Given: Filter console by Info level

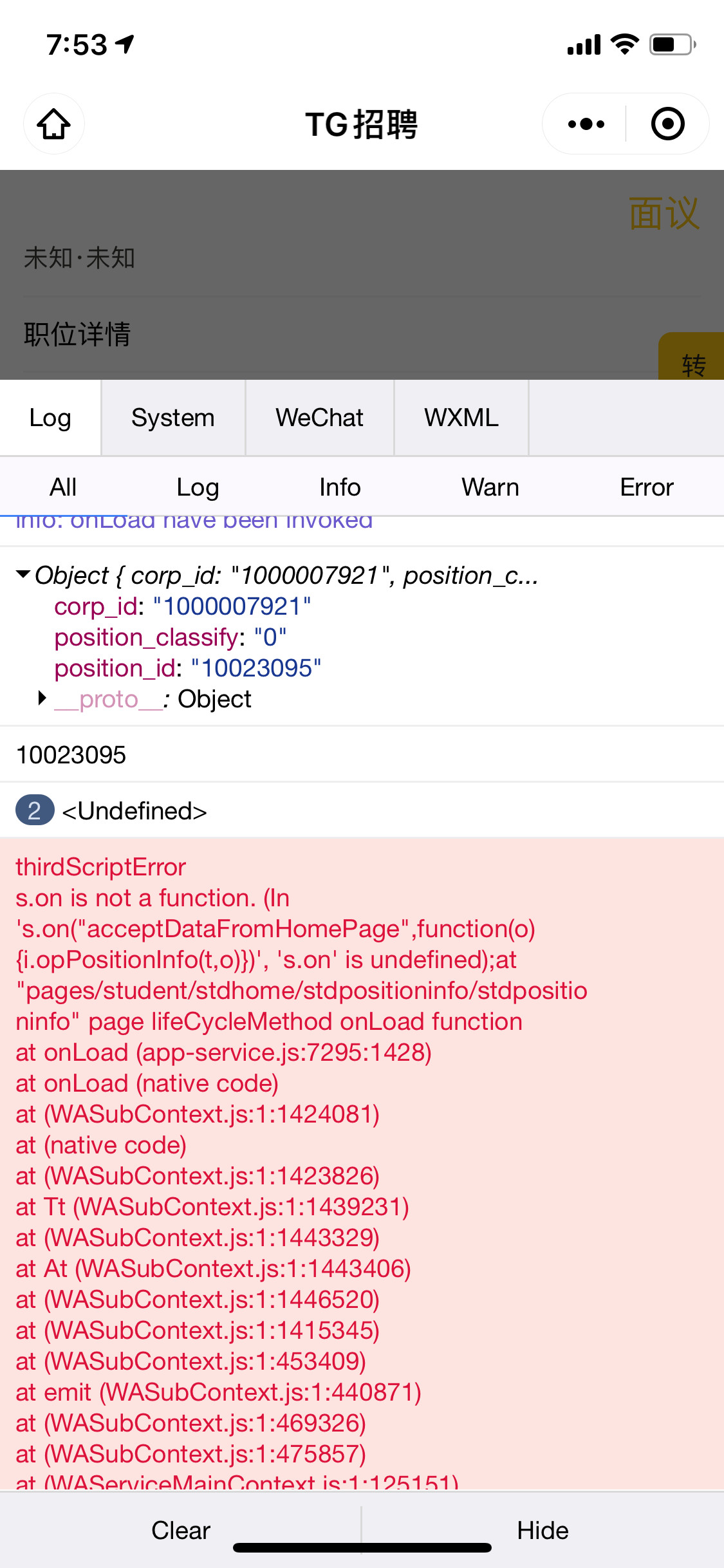Looking at the screenshot, I should [340, 487].
